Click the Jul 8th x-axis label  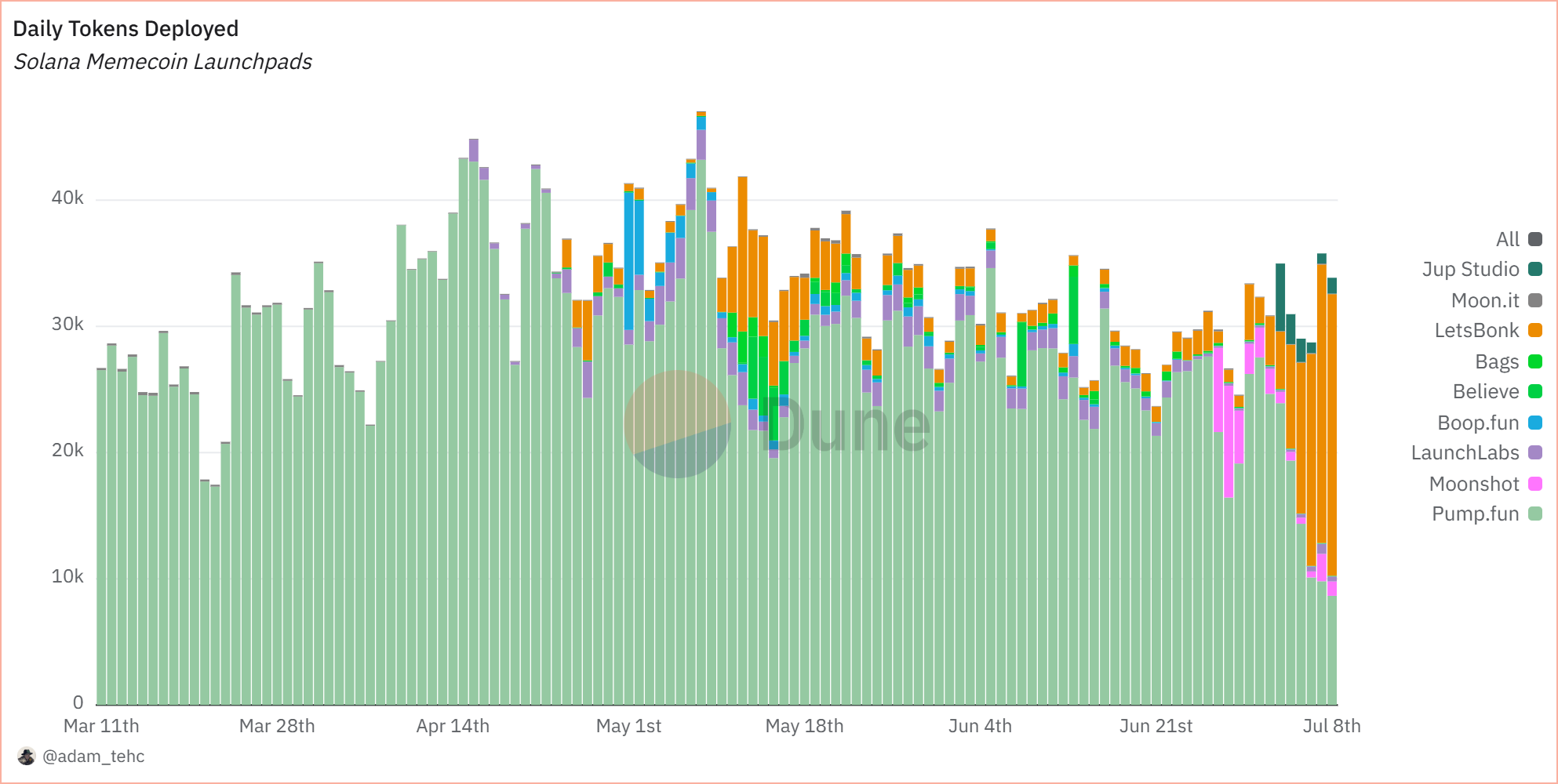(x=1331, y=726)
